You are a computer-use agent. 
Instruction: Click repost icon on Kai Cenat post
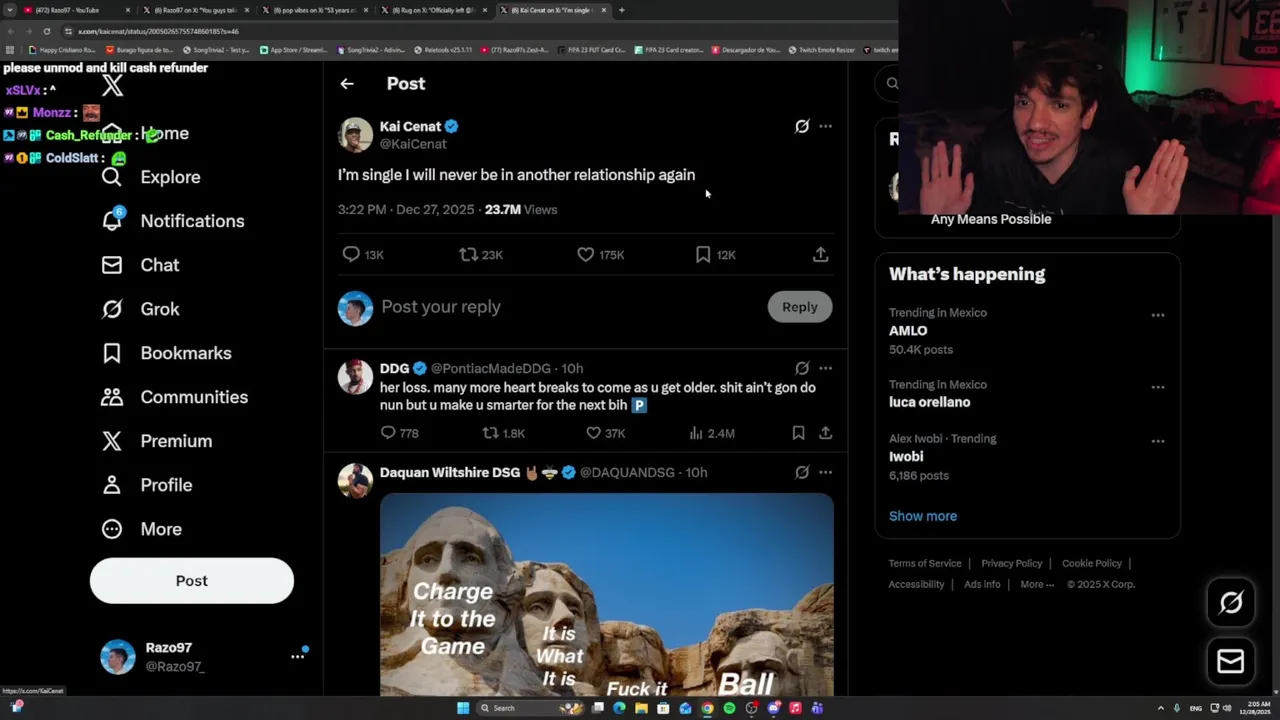468,254
